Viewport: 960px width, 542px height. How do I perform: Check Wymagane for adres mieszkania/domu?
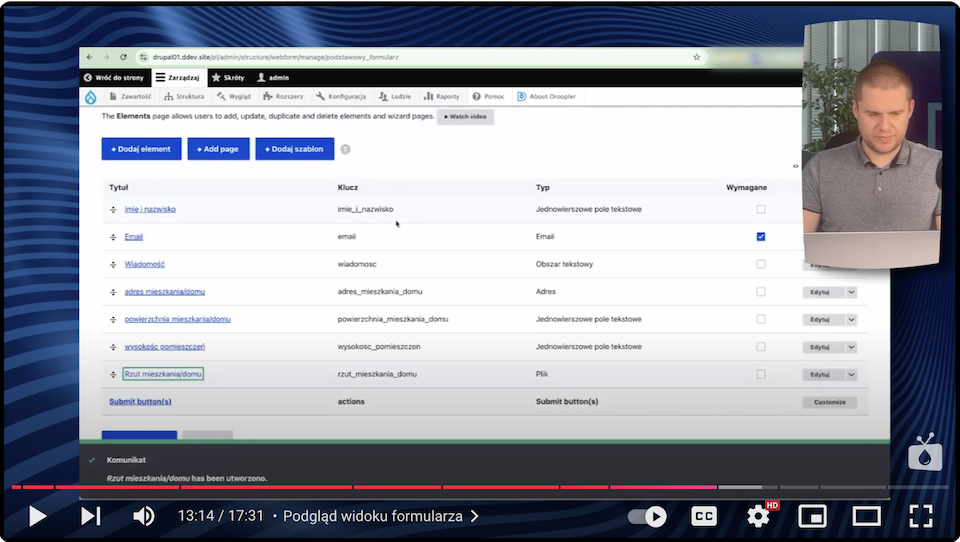pyautogui.click(x=760, y=292)
